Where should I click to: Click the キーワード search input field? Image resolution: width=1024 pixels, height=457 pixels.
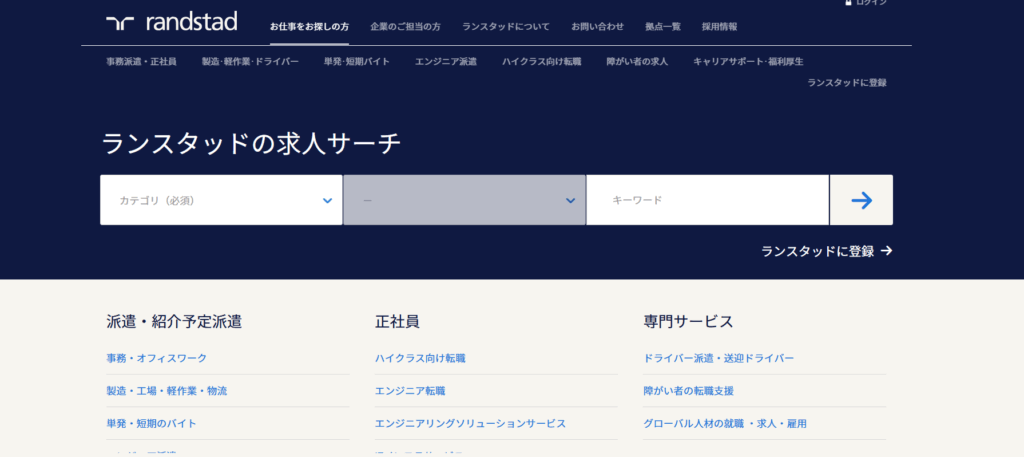point(707,200)
